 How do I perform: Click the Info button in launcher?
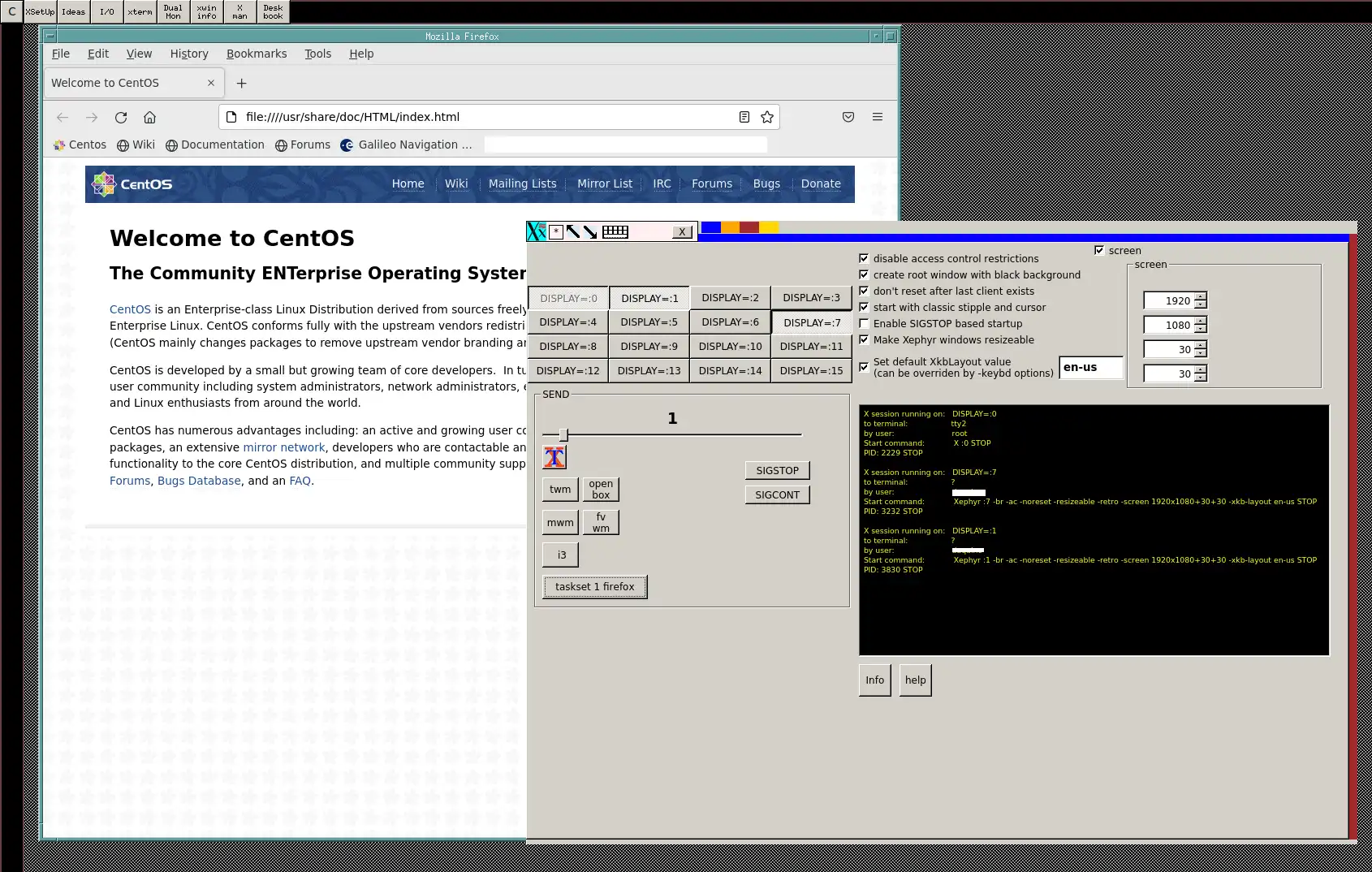[x=874, y=680]
